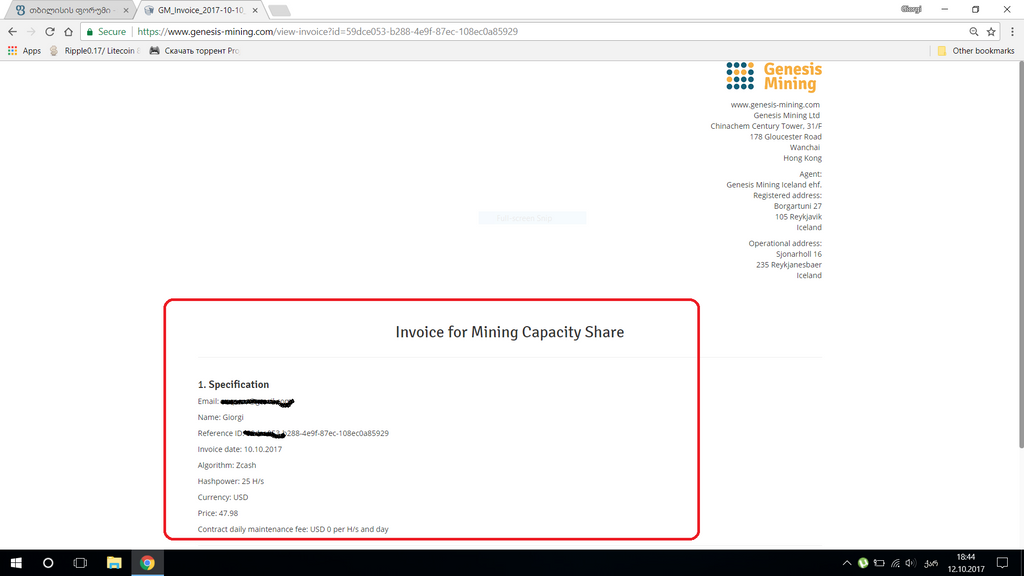Image resolution: width=1024 pixels, height=576 pixels.
Task: Click the page vertical scrollbar
Action: (1020, 255)
